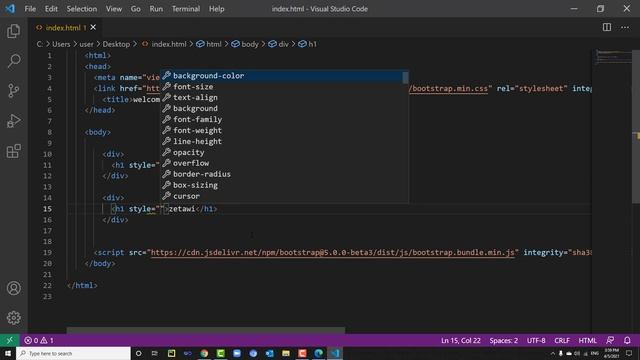
Task: Open the Windows Start menu
Action: (x=8, y=353)
